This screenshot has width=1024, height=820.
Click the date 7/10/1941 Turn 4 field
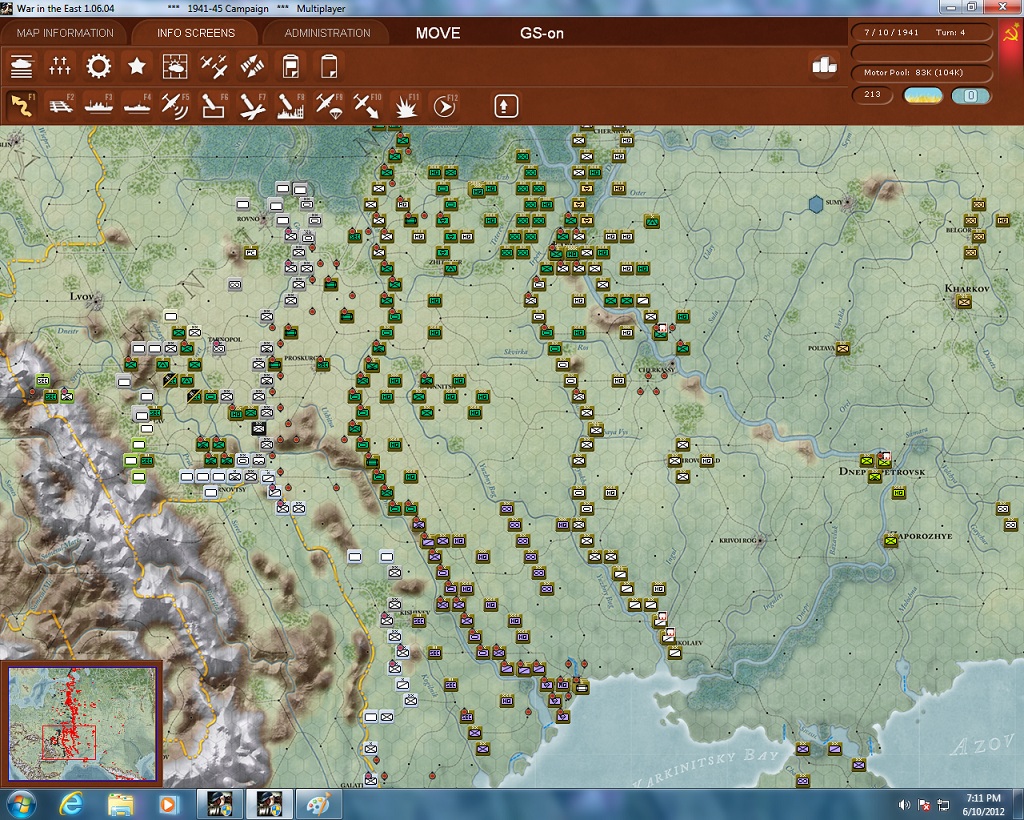(x=921, y=32)
